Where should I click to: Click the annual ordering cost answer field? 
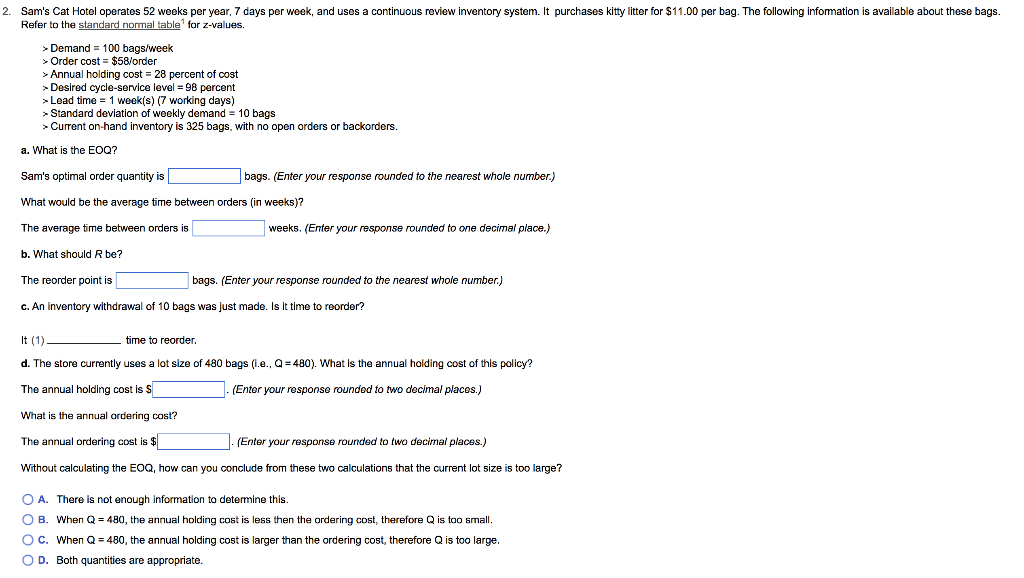(192, 441)
